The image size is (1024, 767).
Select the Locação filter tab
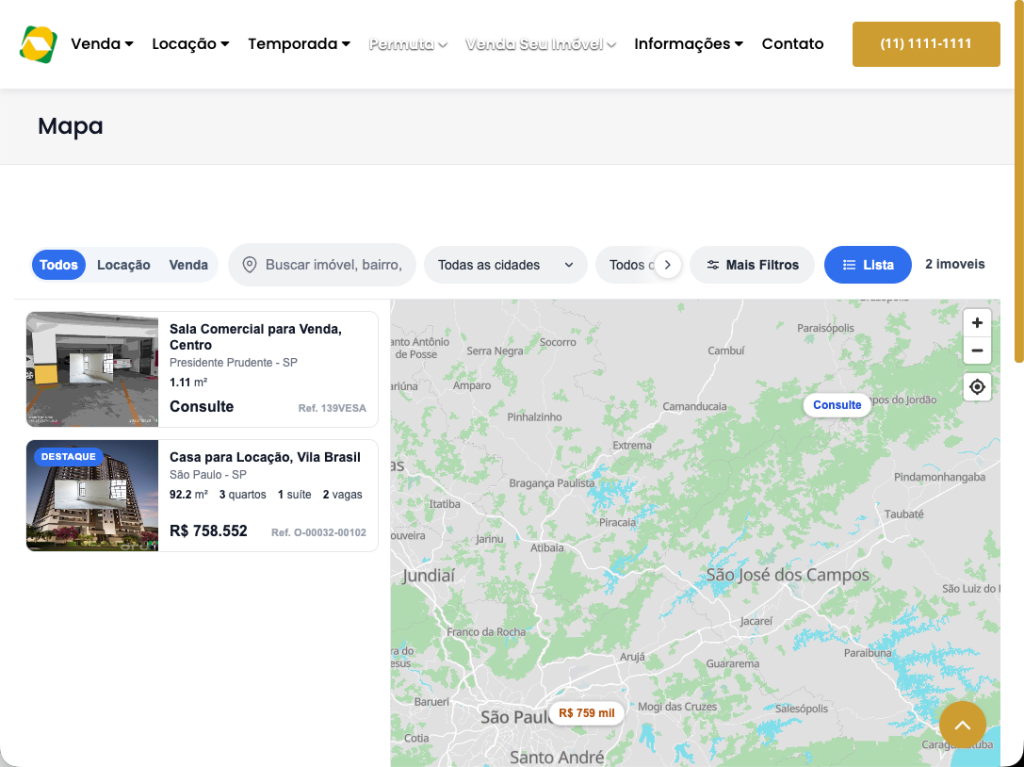[123, 265]
